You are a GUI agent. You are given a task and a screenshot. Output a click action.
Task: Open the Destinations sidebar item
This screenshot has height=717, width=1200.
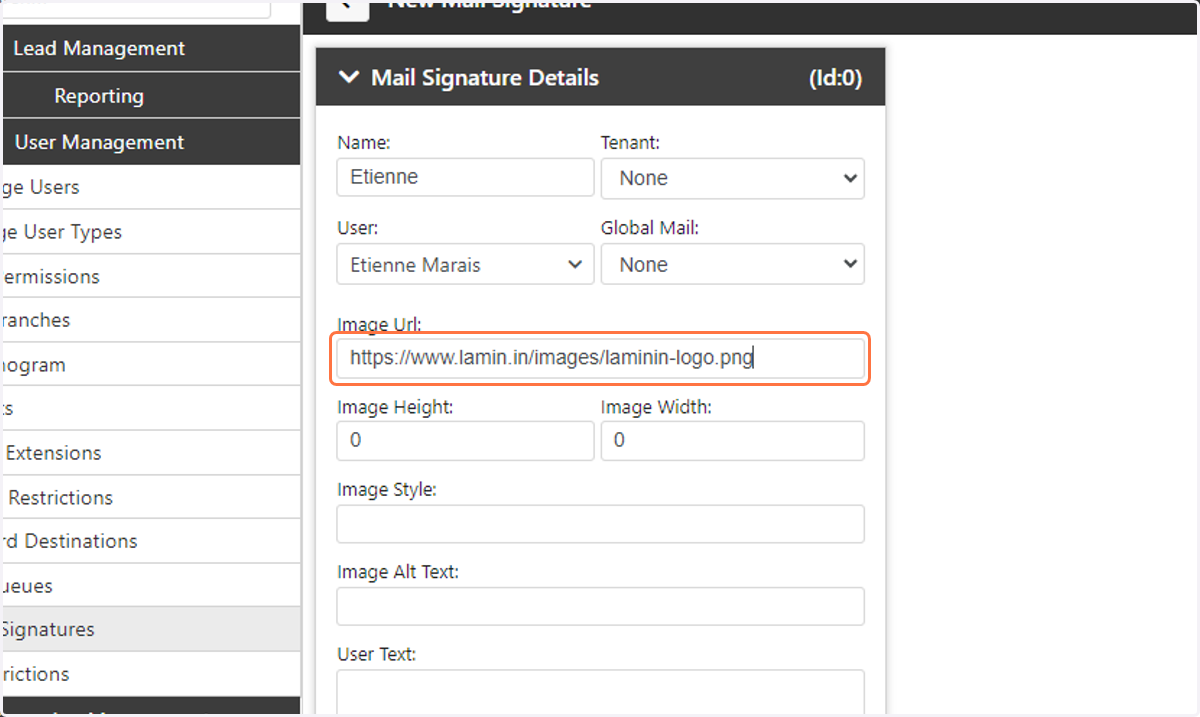click(150, 541)
